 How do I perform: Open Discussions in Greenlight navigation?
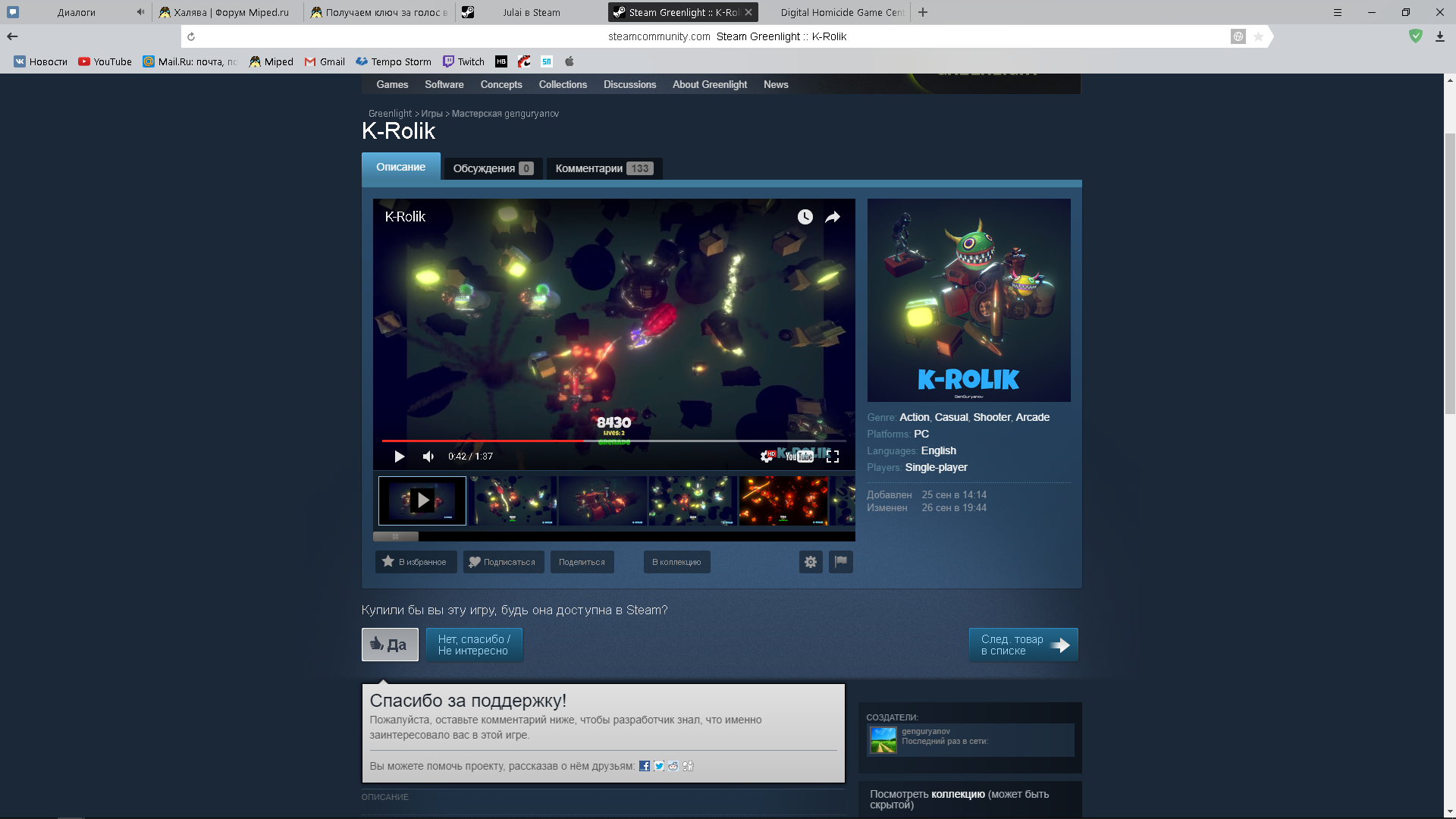[629, 84]
